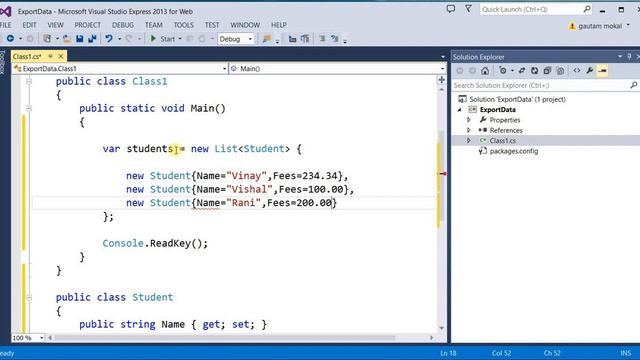
Task: Click Sync with Active Document icon
Action: coord(522,71)
